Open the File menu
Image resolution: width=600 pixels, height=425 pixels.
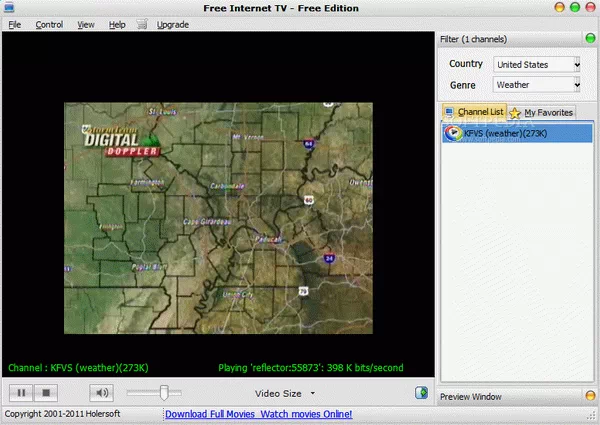click(x=14, y=24)
